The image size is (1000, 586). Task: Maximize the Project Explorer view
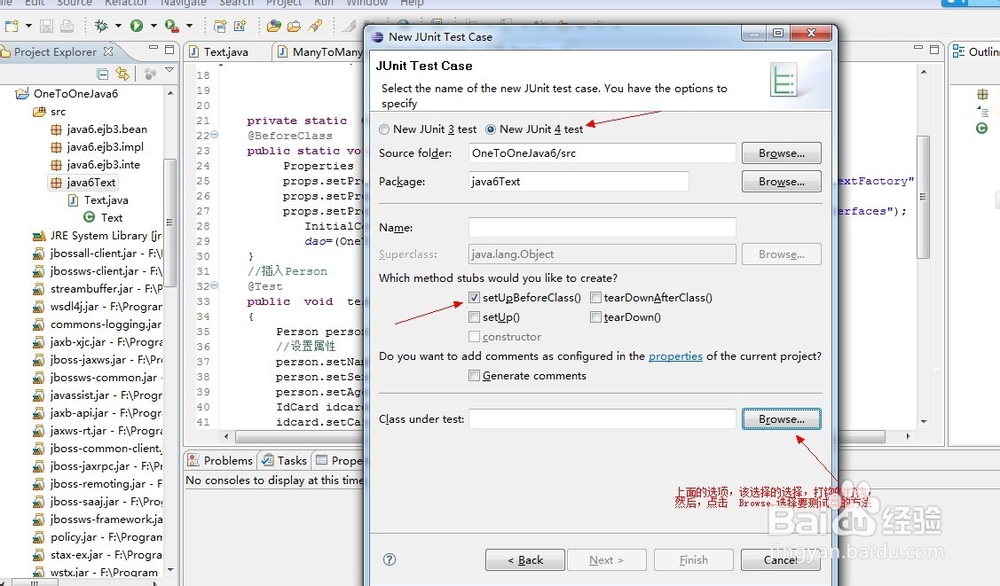170,48
